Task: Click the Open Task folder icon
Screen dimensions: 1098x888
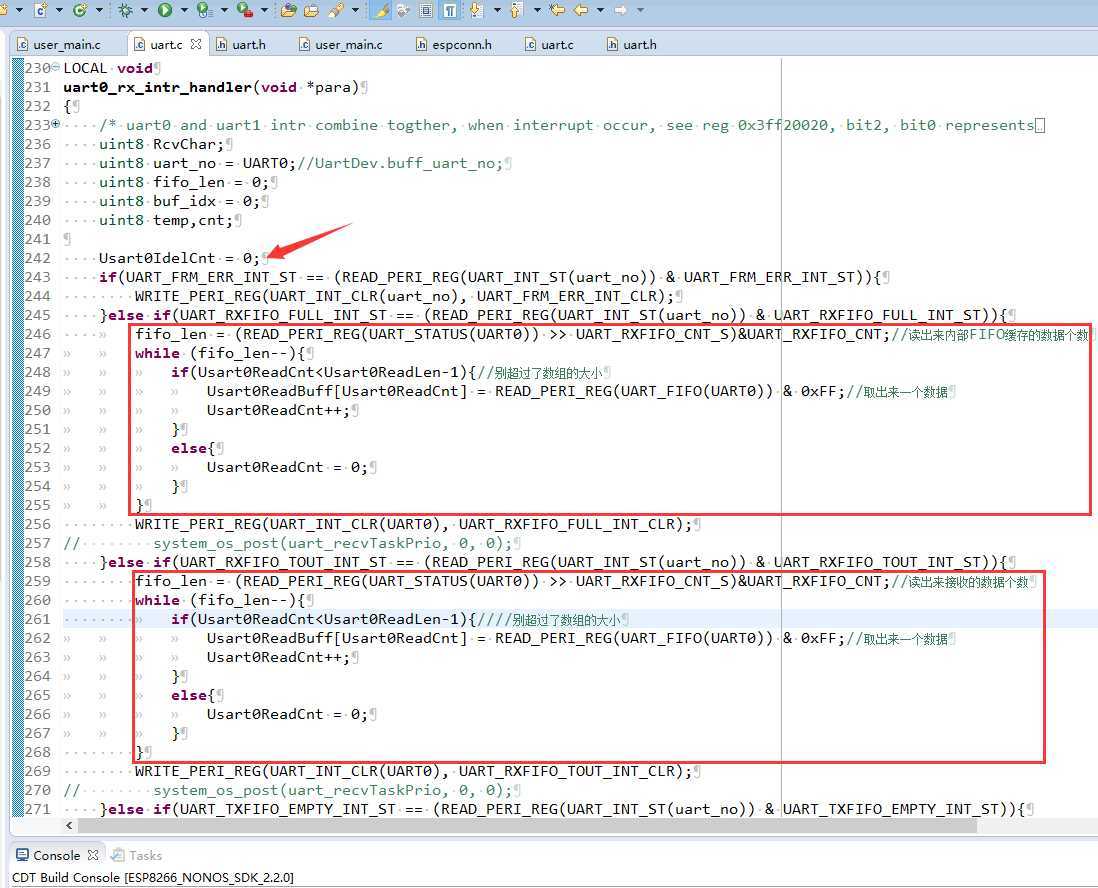Action: [312, 10]
